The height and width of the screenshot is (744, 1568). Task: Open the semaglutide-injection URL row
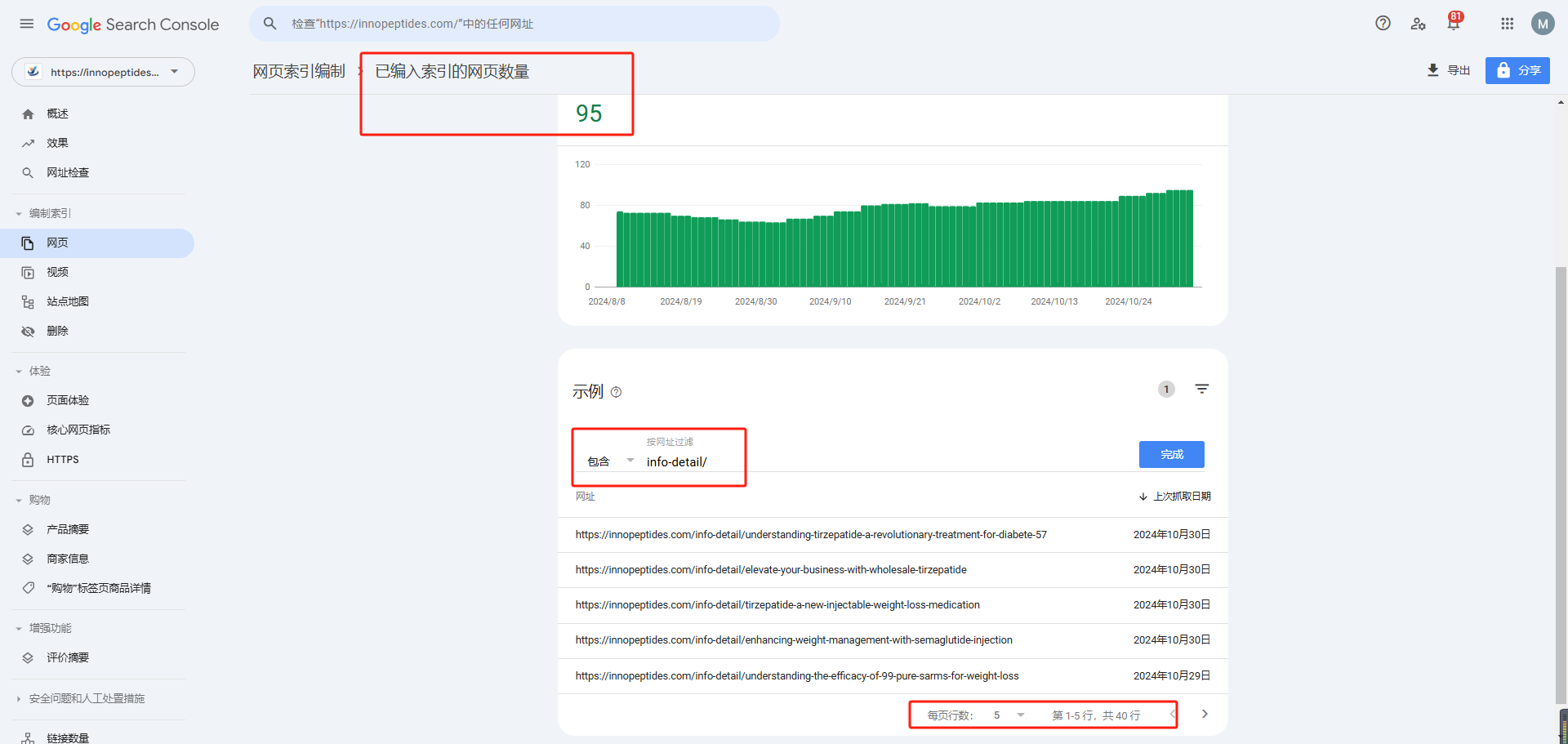(x=893, y=640)
